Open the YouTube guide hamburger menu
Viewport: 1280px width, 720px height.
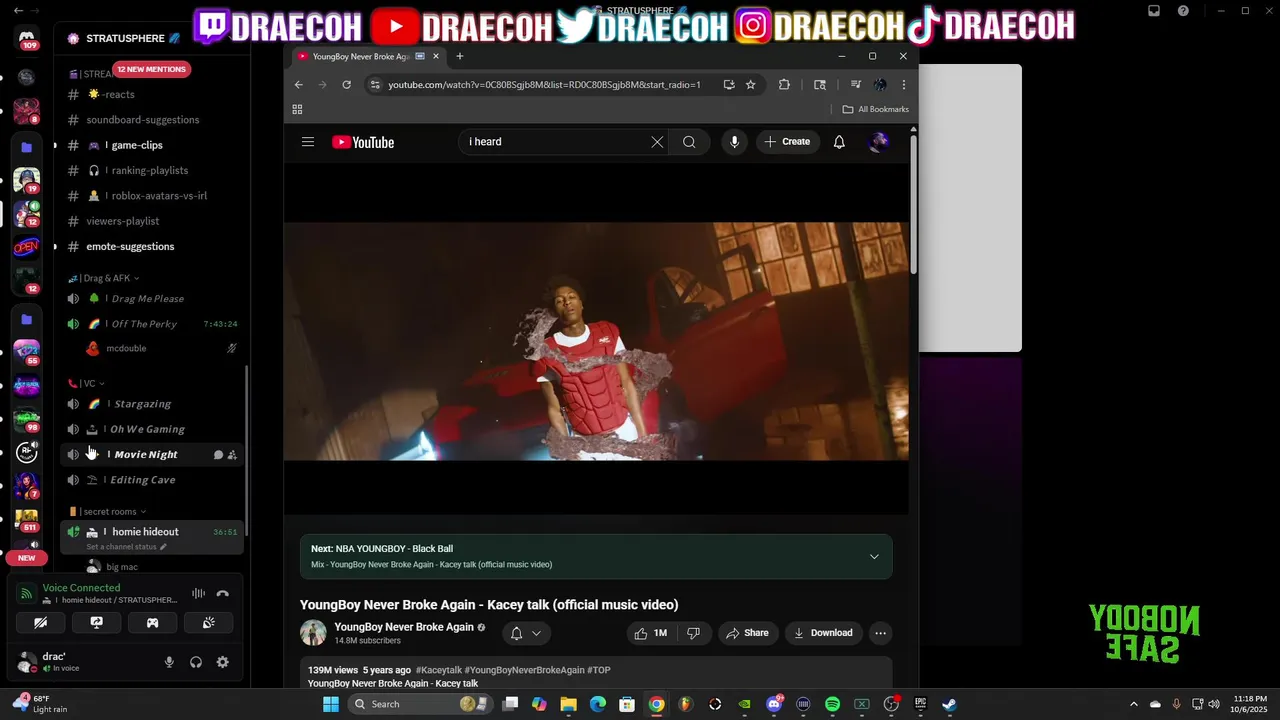[x=308, y=142]
